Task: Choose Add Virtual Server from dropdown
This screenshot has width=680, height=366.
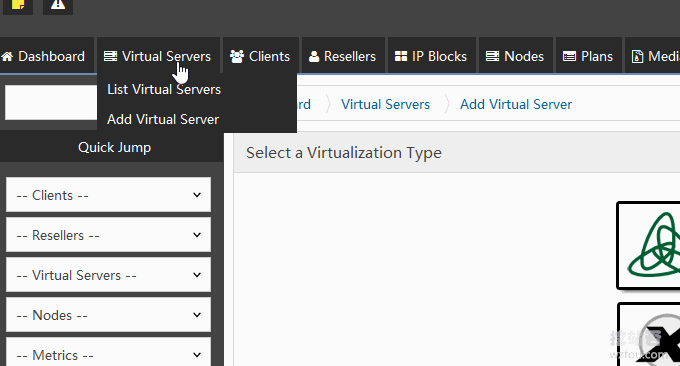Action: tap(163, 119)
